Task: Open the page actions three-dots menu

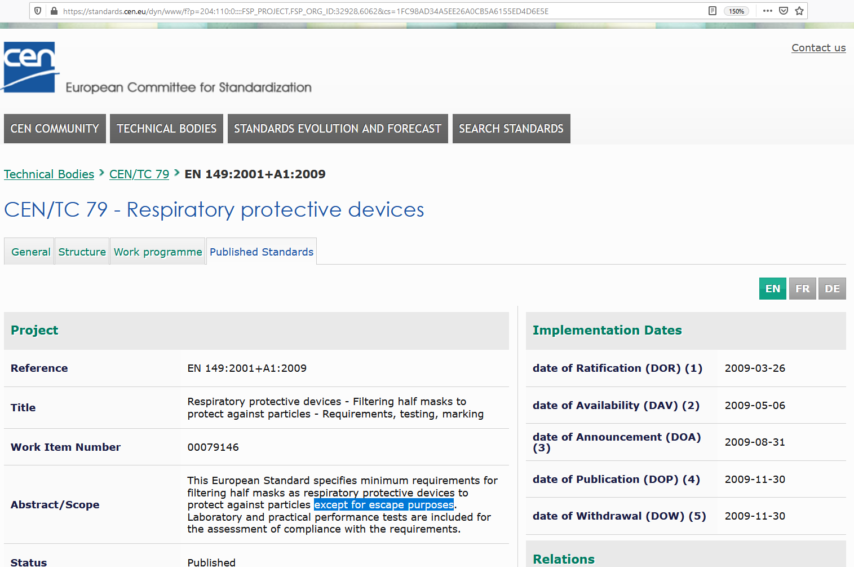Action: [767, 11]
